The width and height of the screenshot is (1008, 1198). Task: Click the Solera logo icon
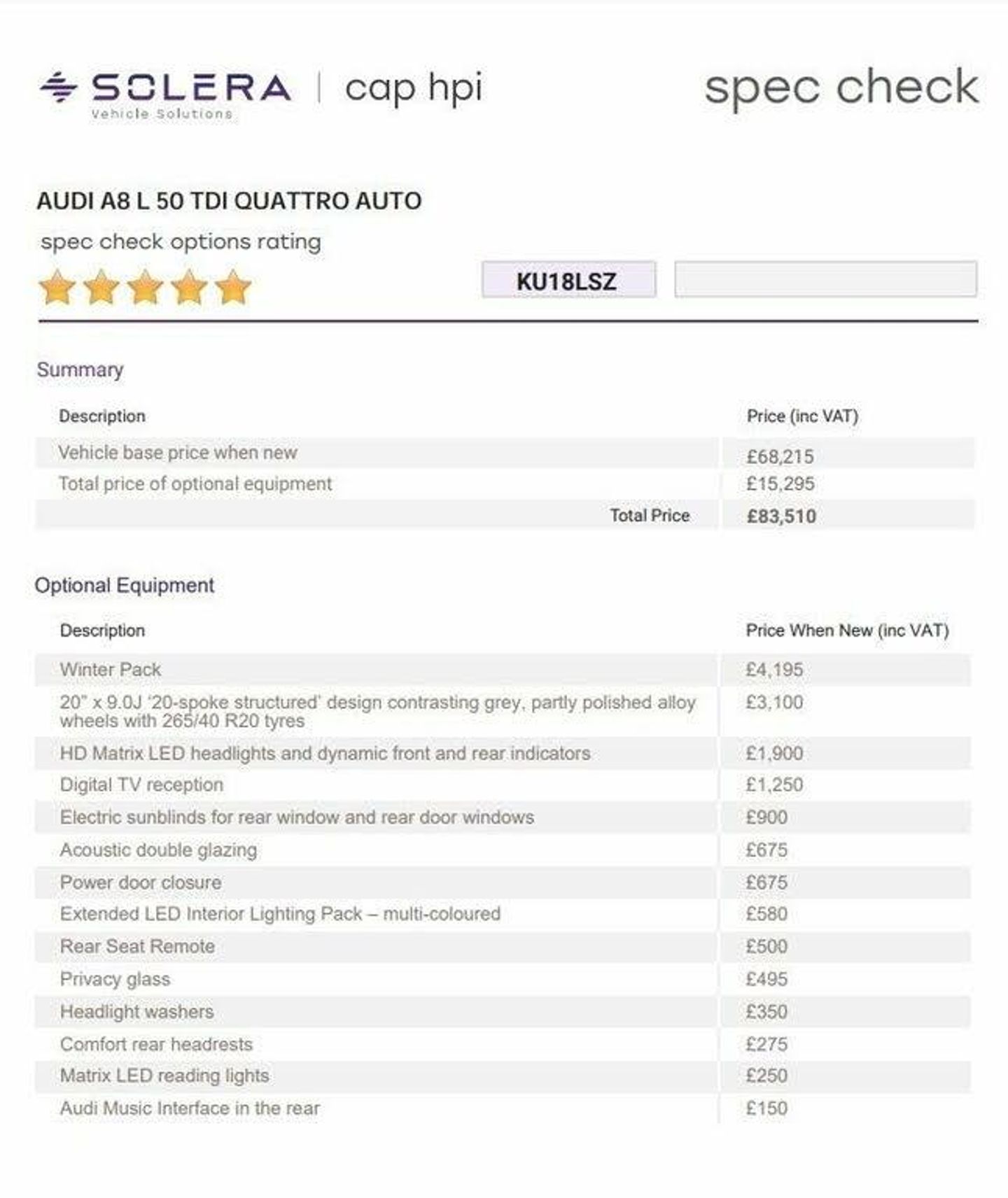(x=57, y=88)
